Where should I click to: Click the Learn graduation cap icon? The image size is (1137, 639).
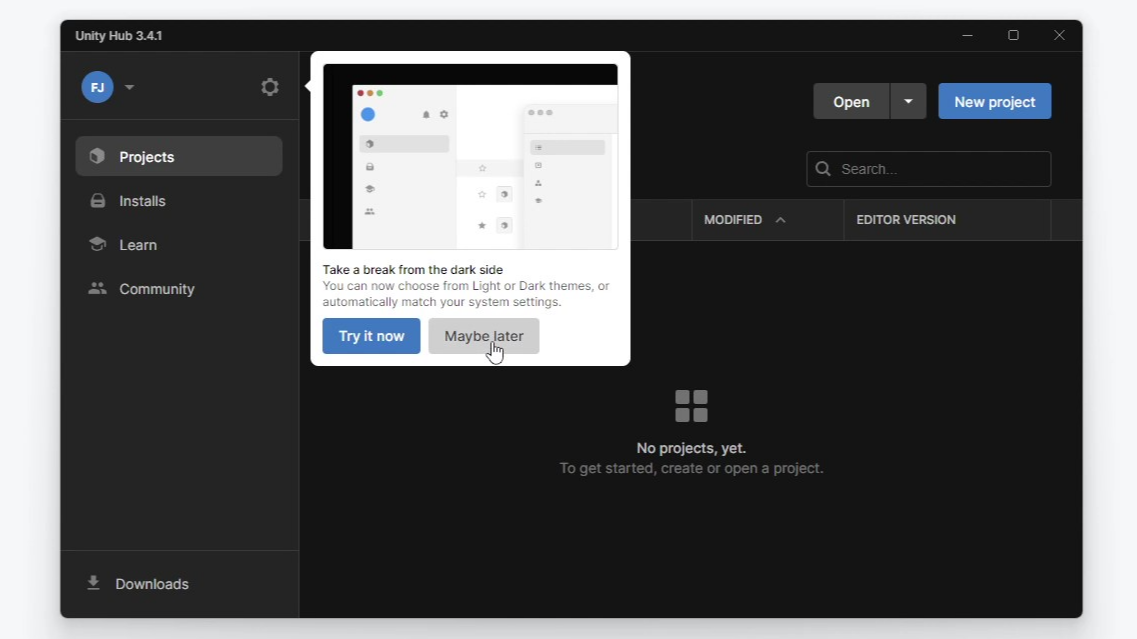pyautogui.click(x=97, y=244)
